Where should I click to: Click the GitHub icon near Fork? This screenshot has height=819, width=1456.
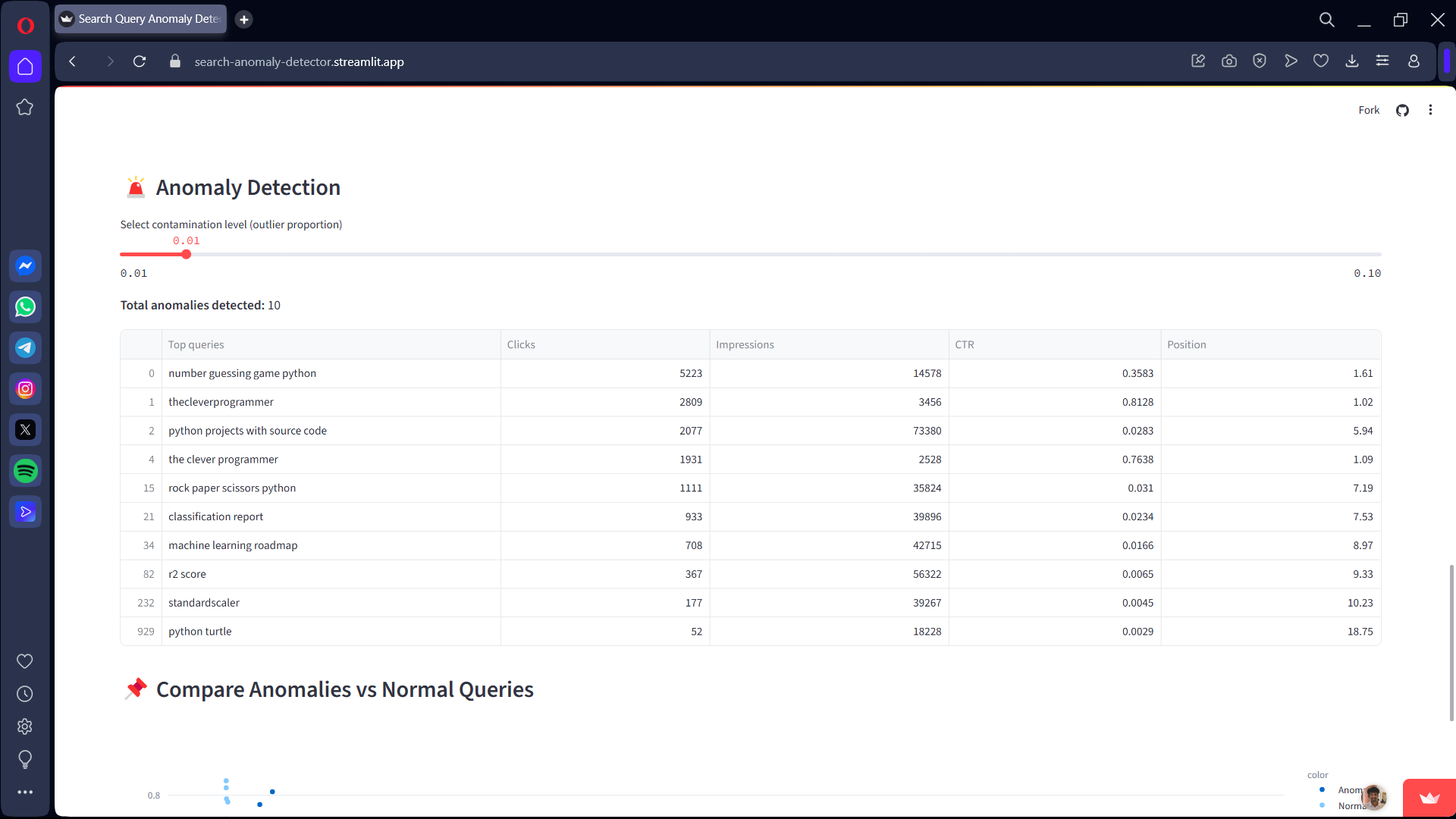coord(1402,110)
